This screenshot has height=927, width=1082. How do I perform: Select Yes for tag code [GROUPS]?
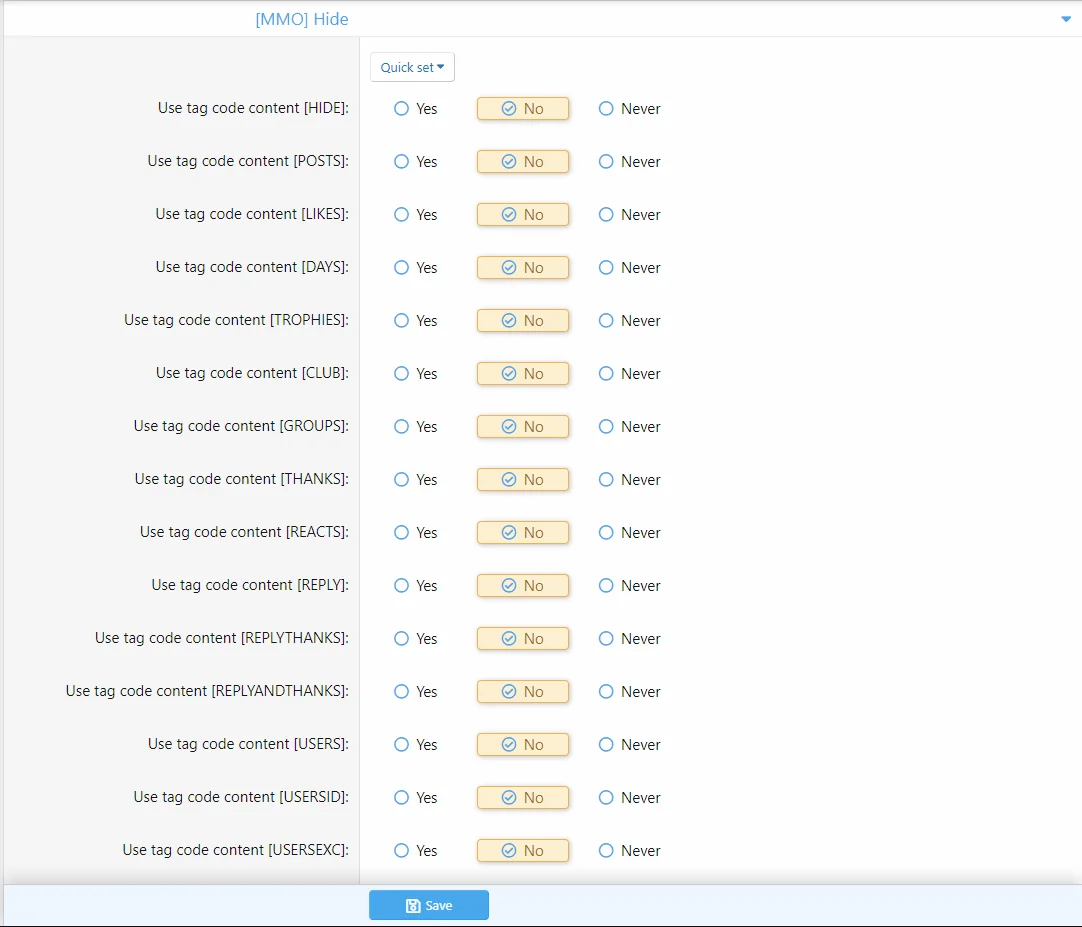pyautogui.click(x=402, y=427)
